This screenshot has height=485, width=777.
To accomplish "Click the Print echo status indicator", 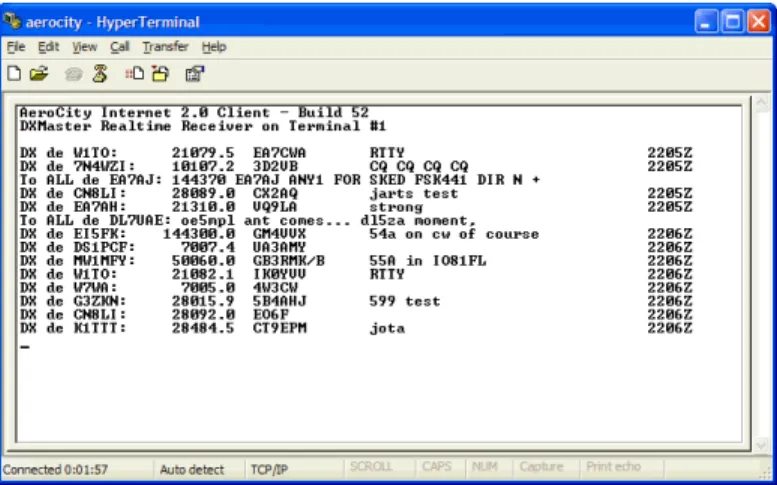I will [x=613, y=467].
